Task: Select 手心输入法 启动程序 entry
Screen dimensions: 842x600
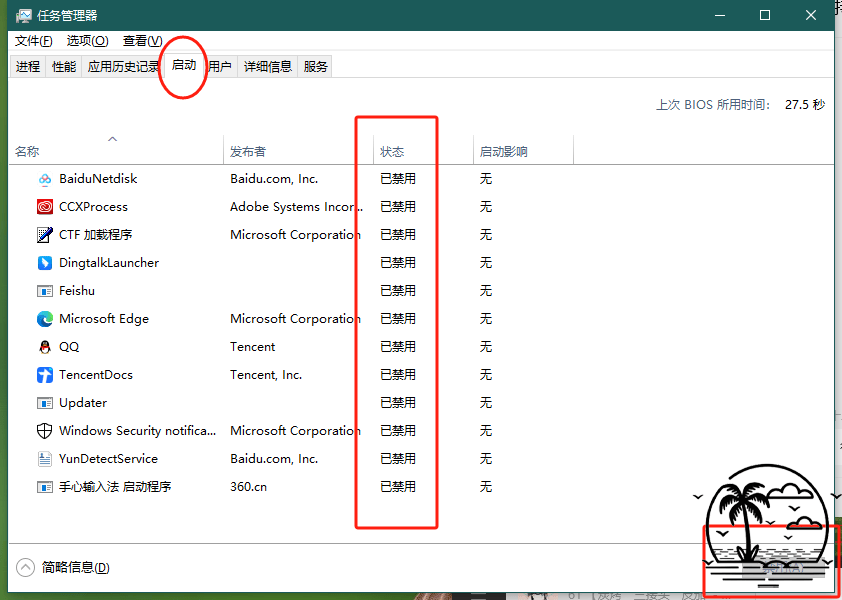Action: tap(420, 487)
